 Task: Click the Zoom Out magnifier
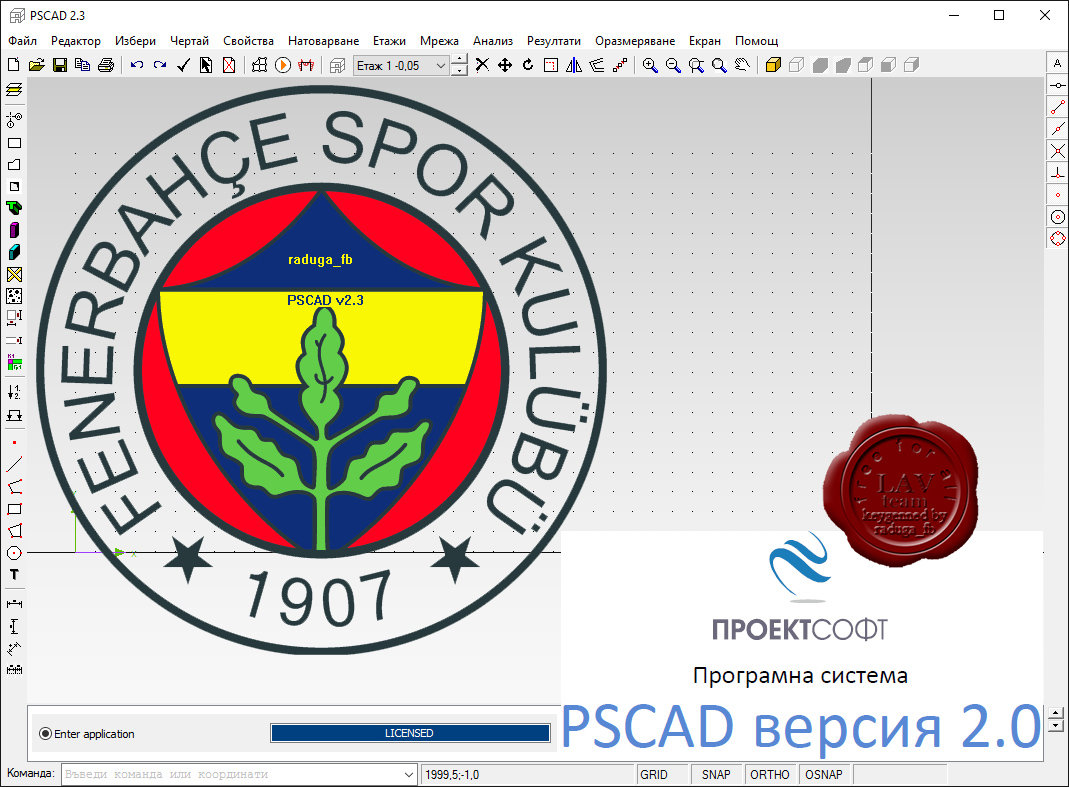673,65
